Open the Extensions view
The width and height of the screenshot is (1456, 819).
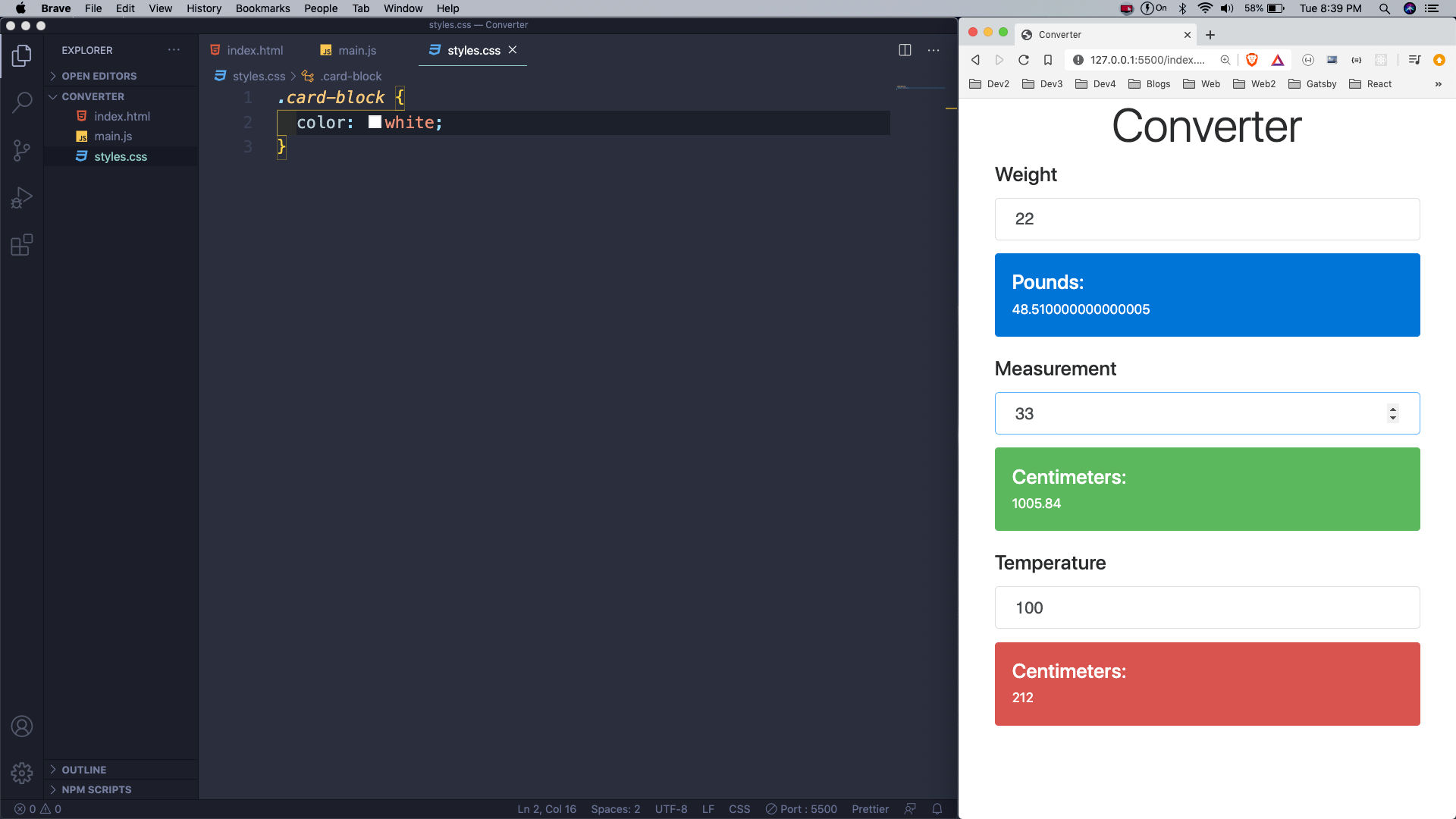pyautogui.click(x=22, y=245)
